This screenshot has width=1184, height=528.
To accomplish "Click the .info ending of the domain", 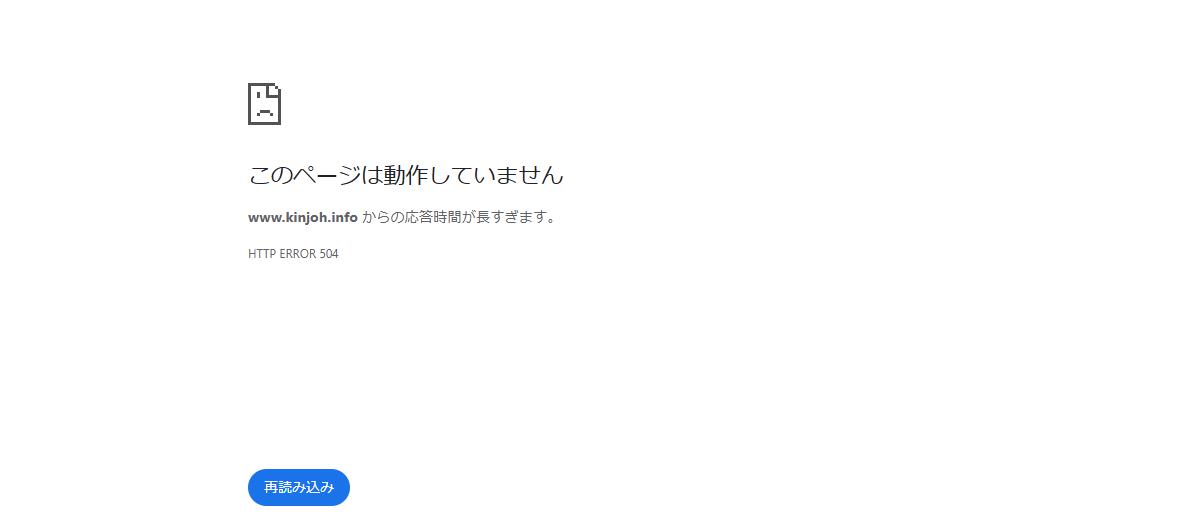I will (x=344, y=218).
